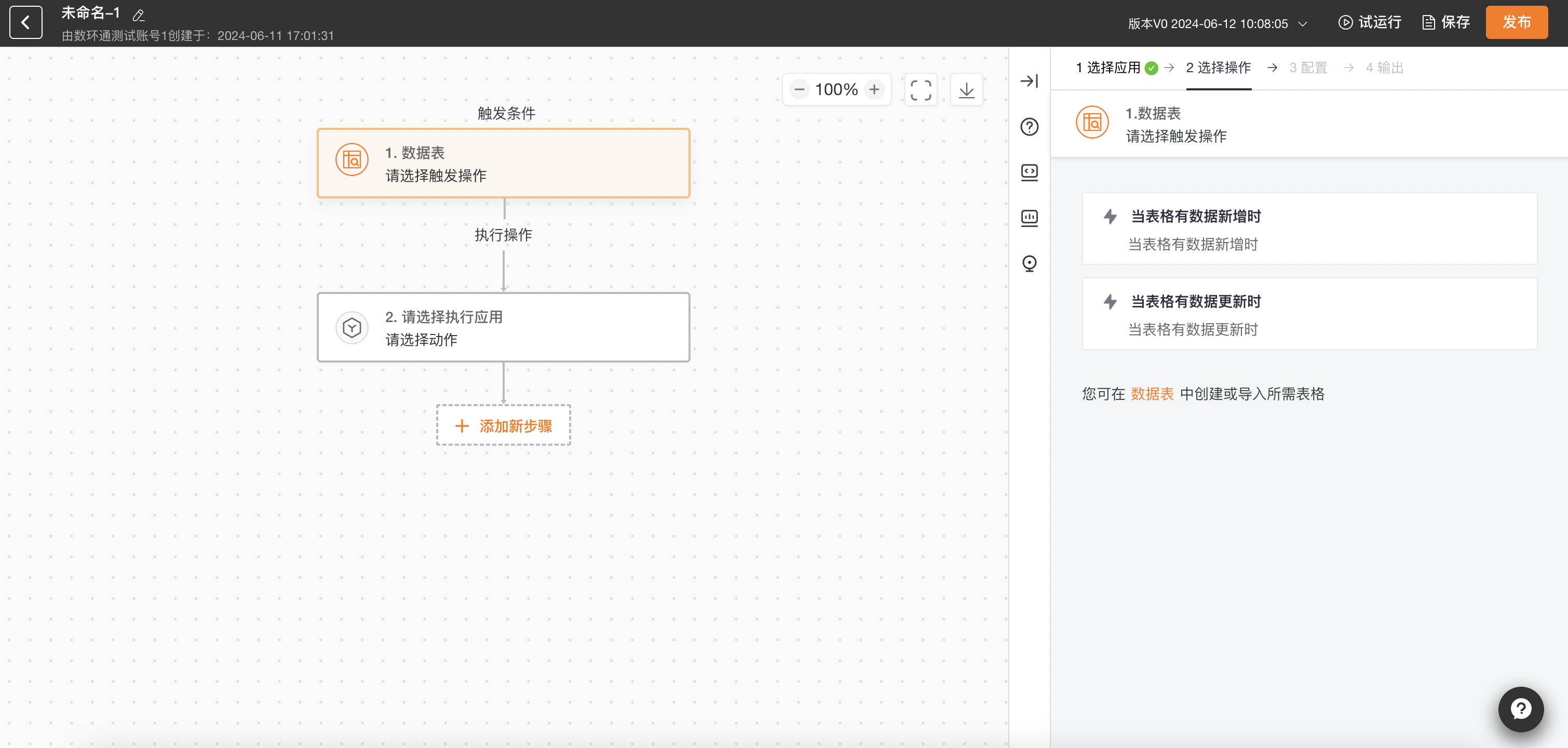Choose trigger 当表格有数据更新时
The image size is (1568, 748).
(1309, 314)
